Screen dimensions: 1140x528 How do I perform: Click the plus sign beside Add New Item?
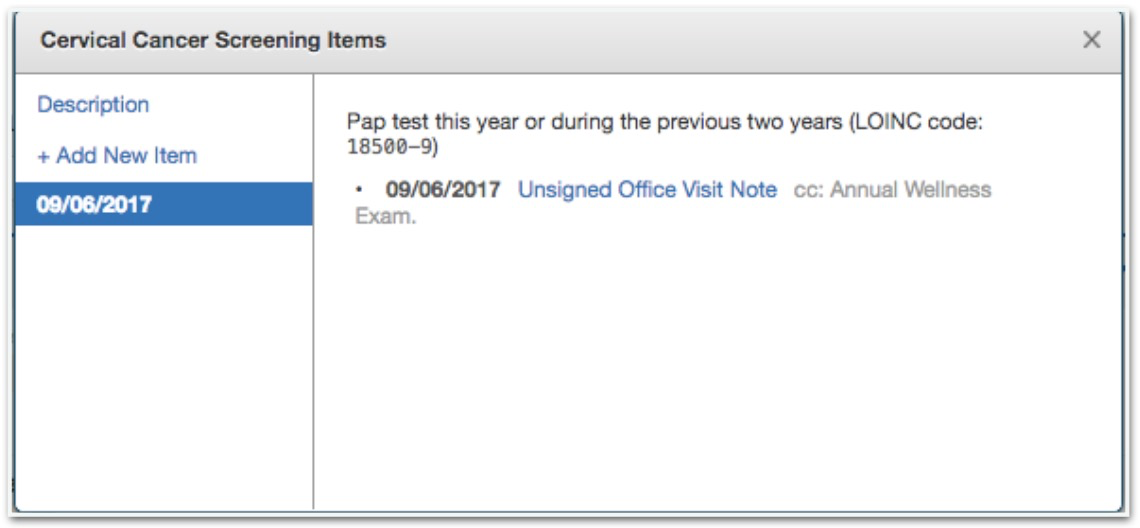coord(43,156)
